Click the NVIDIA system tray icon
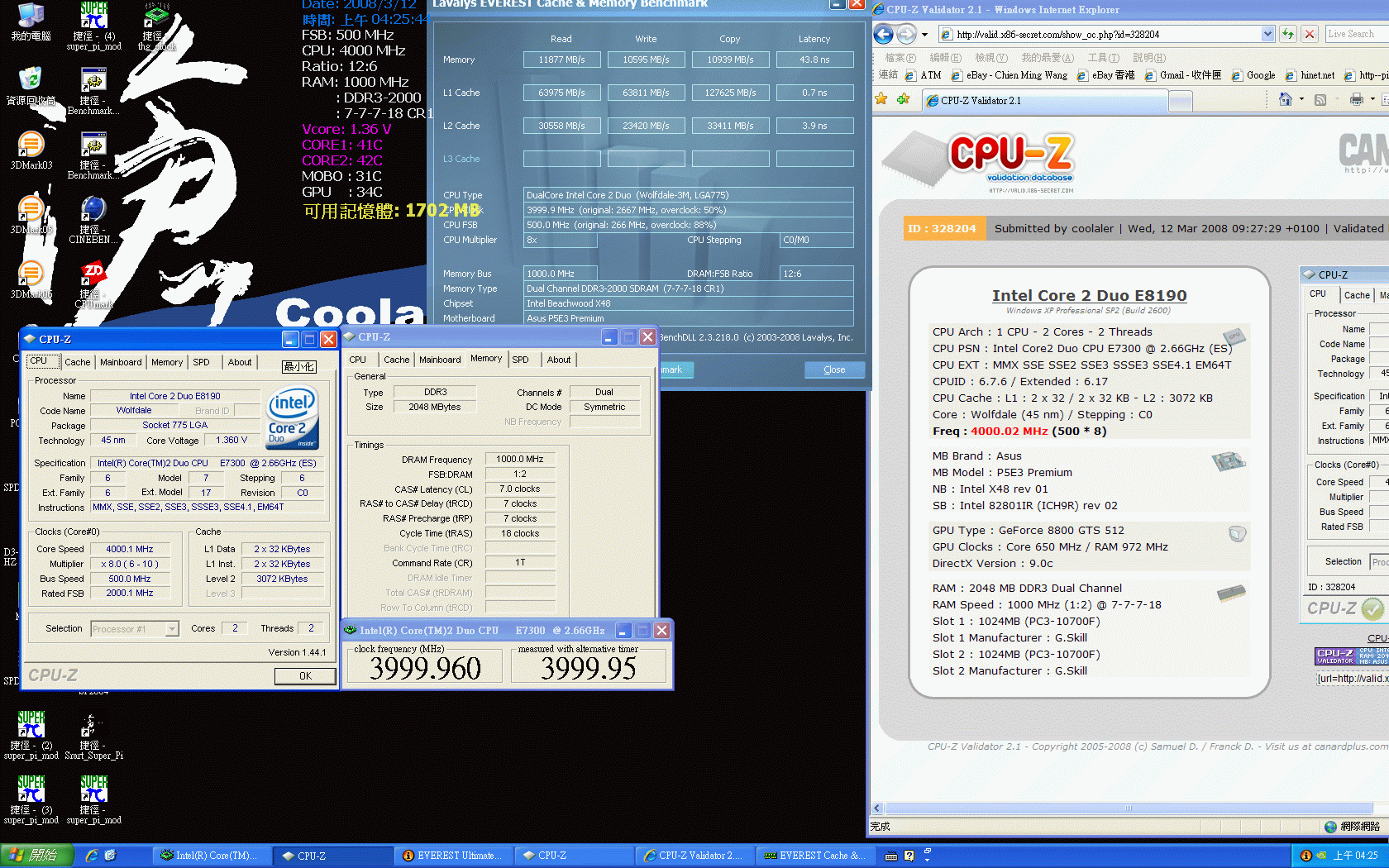1389x868 pixels. 1321,856
